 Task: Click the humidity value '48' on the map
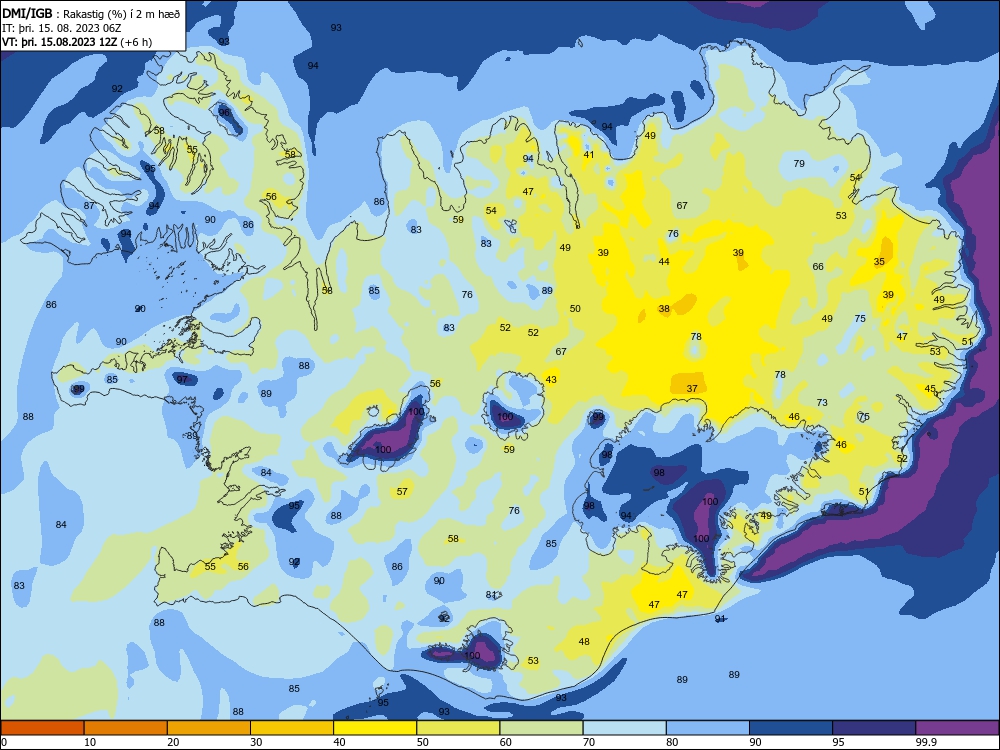(x=584, y=642)
